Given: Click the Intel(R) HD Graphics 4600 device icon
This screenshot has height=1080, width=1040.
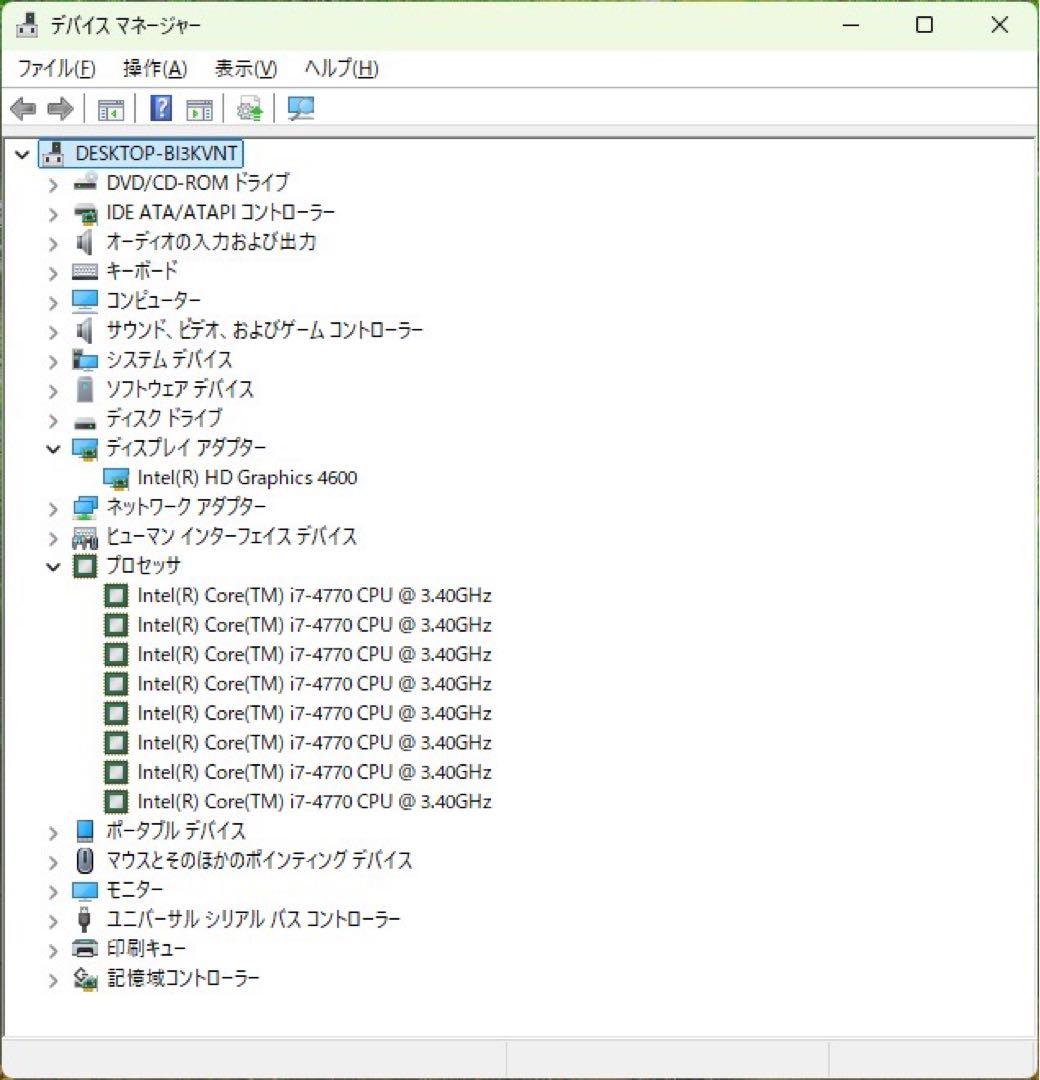Looking at the screenshot, I should click(117, 477).
